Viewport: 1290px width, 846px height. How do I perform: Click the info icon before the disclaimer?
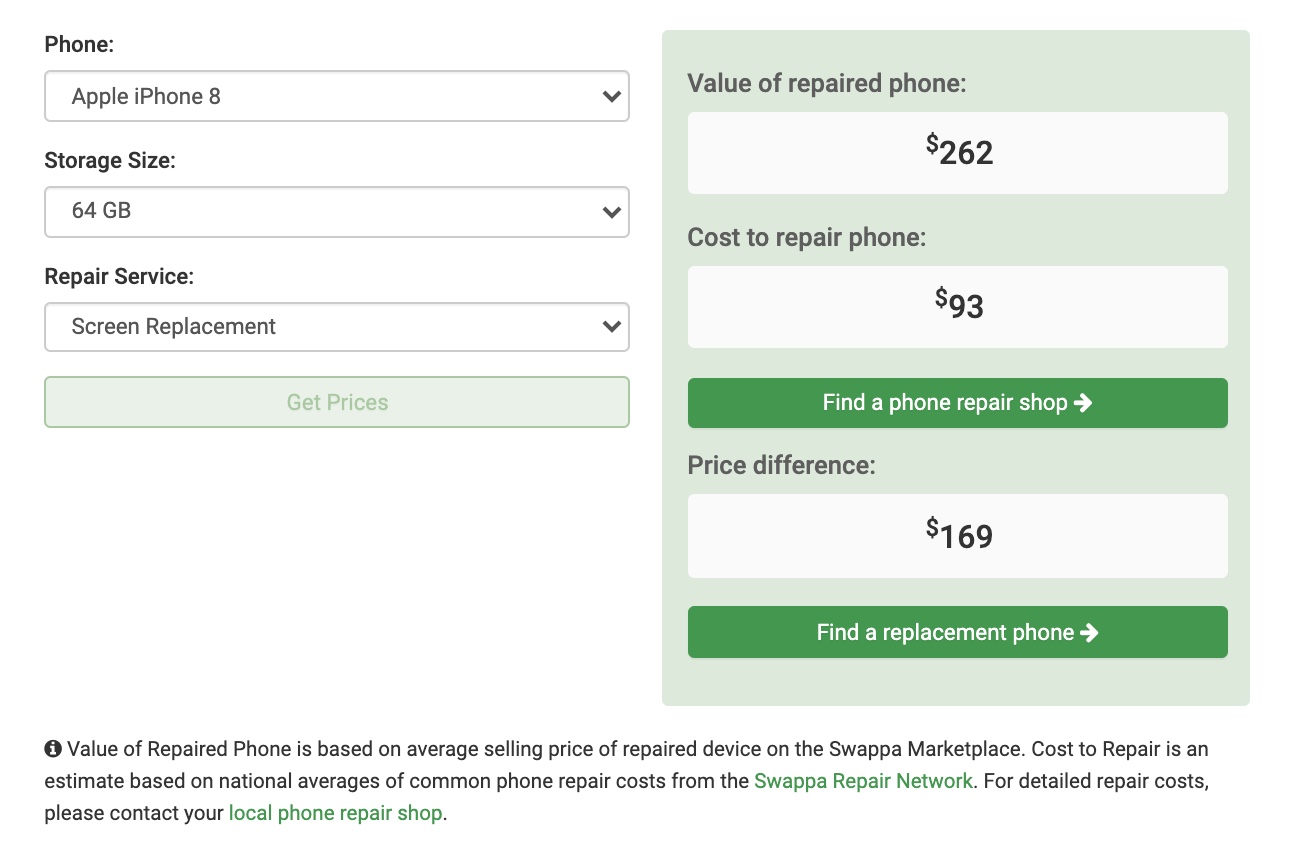(53, 749)
